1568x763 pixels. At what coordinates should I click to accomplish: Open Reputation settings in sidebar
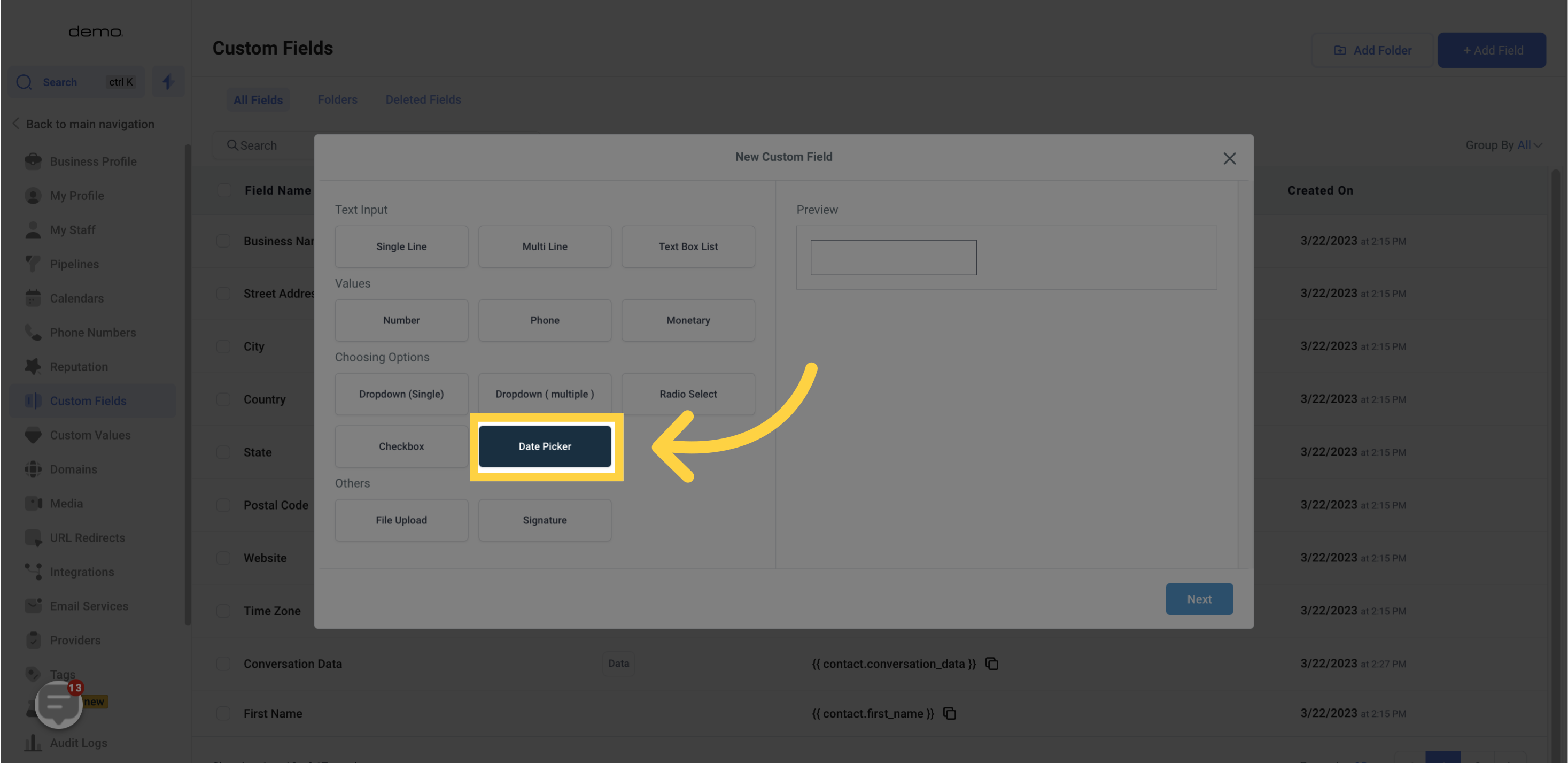click(x=79, y=367)
